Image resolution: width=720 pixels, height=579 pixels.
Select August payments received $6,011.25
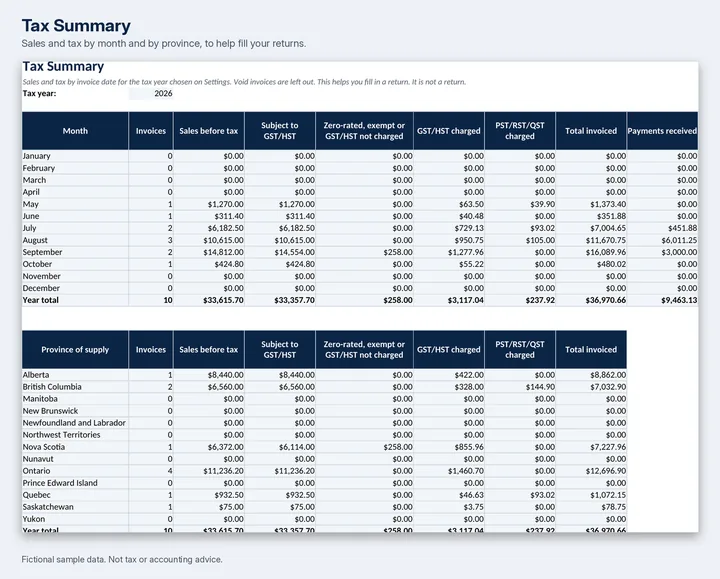(x=679, y=240)
